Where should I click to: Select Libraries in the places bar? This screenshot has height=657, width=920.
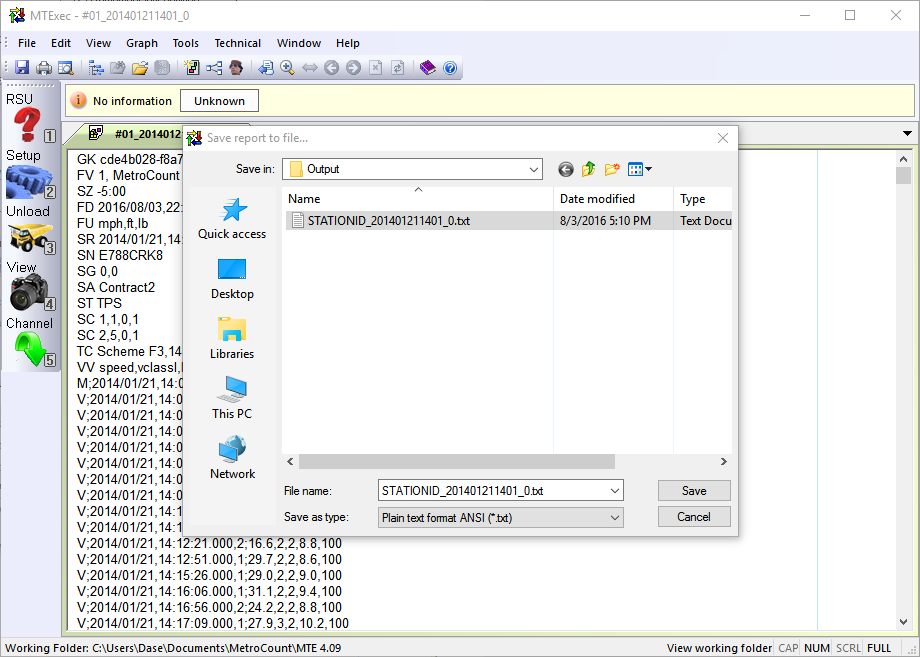232,338
